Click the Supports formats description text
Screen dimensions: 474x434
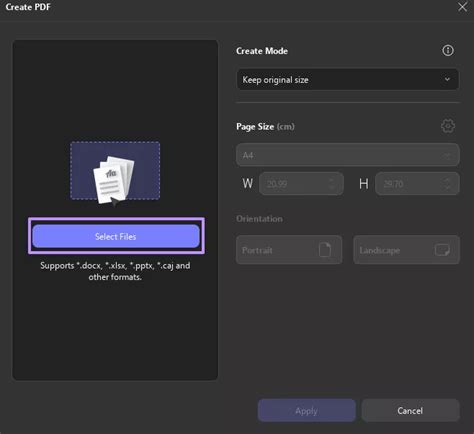coord(115,271)
